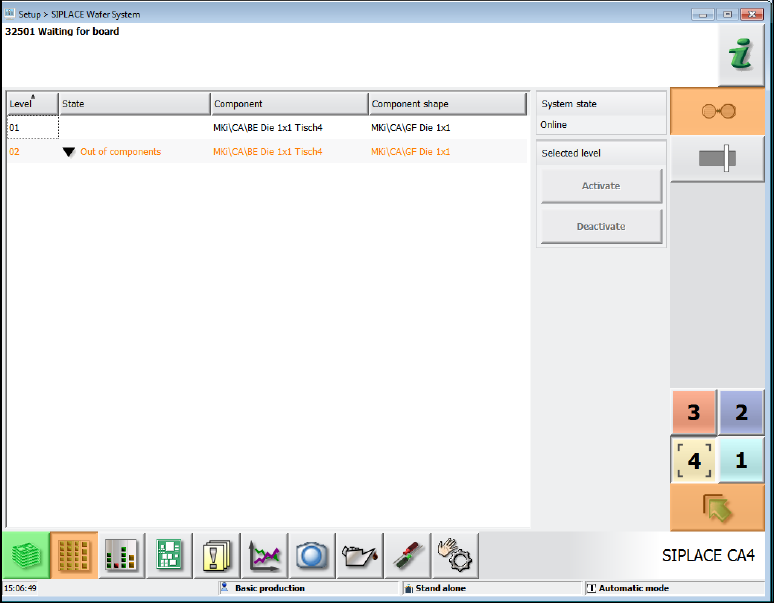Open the green information icon
The width and height of the screenshot is (774, 603).
point(741,55)
